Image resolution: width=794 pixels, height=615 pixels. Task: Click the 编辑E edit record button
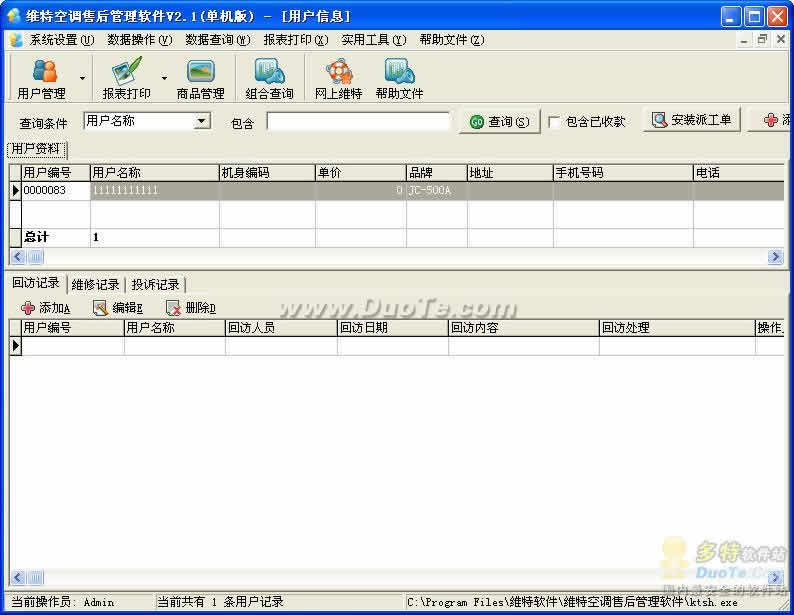click(x=118, y=308)
